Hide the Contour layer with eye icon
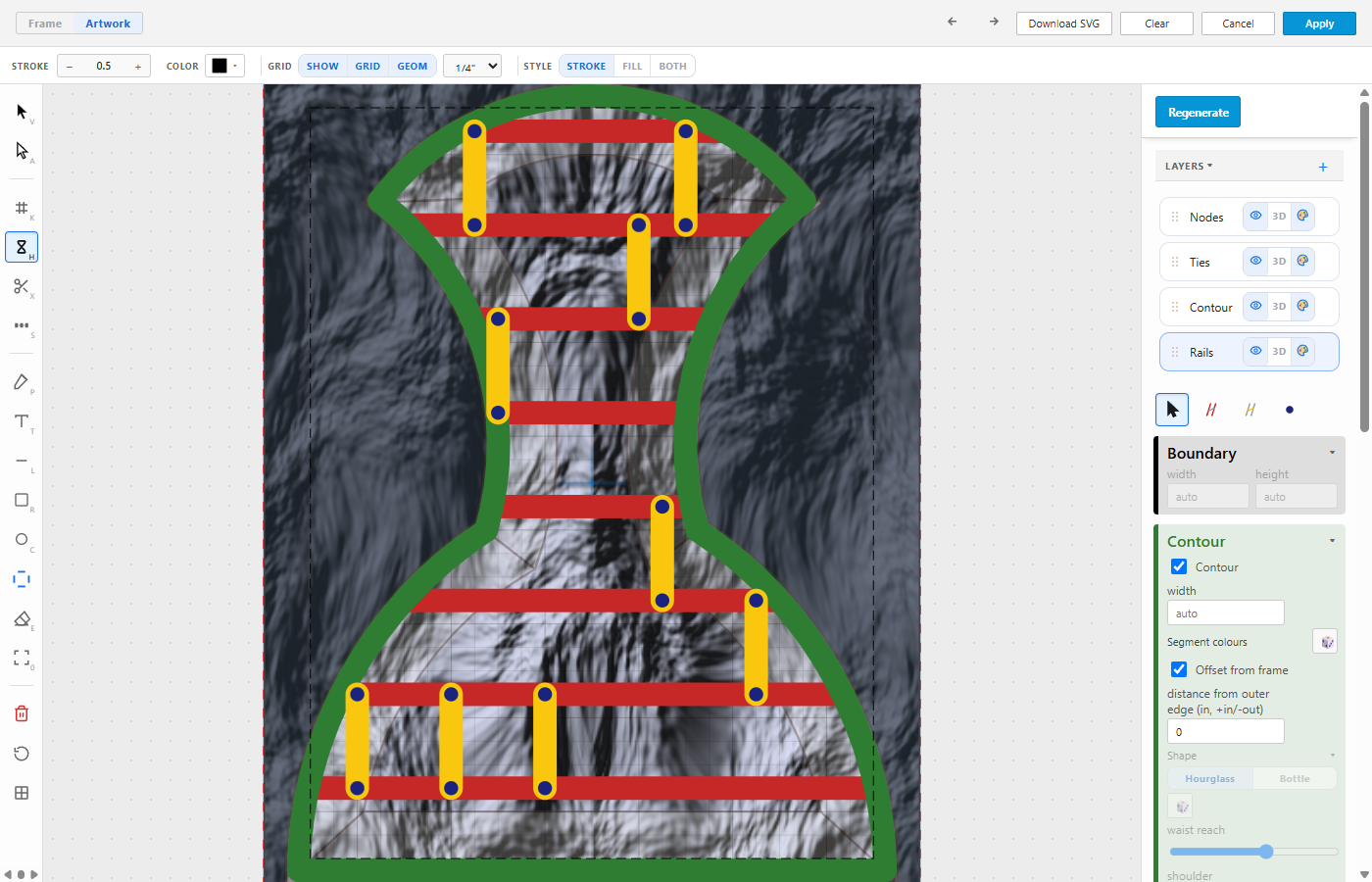The height and width of the screenshot is (882, 1372). click(x=1255, y=306)
